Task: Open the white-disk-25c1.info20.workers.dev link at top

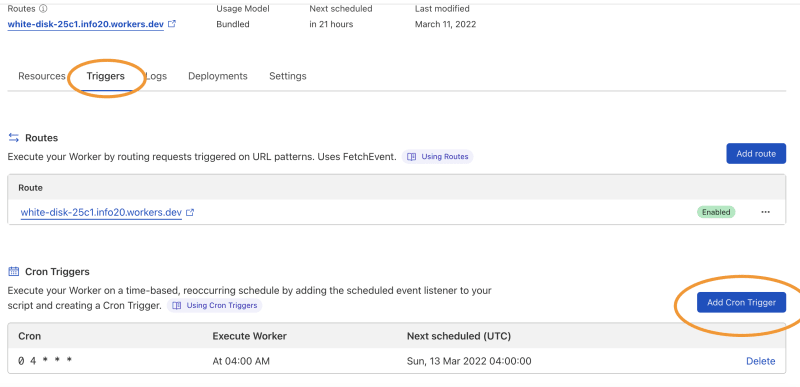Action: point(86,24)
